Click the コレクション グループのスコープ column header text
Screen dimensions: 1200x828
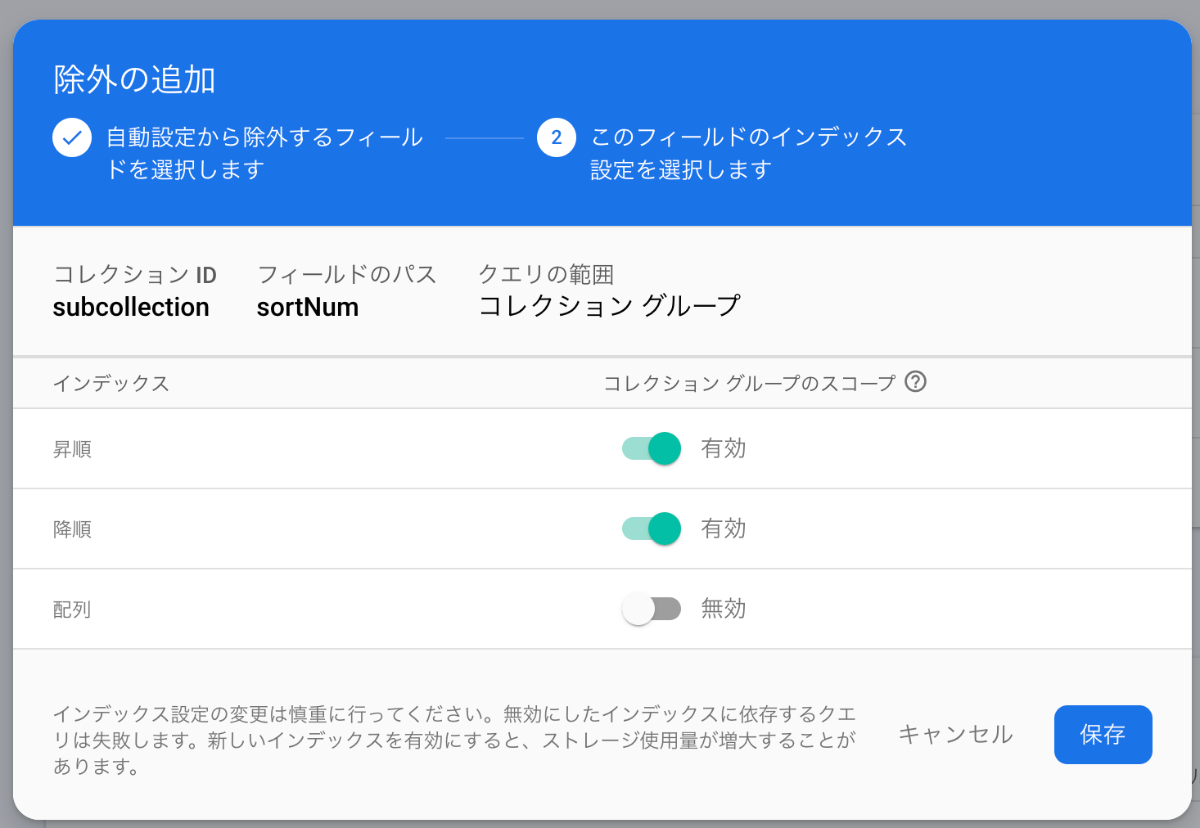pyautogui.click(x=749, y=383)
